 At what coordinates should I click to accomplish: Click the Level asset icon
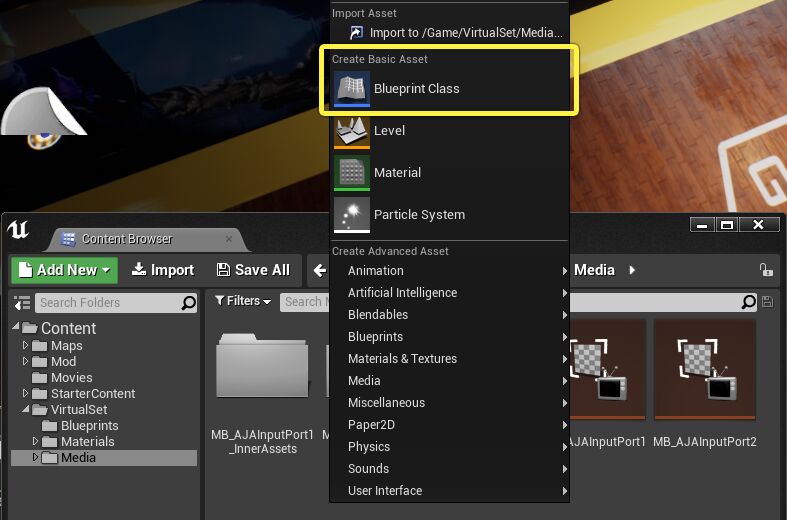tap(352, 131)
